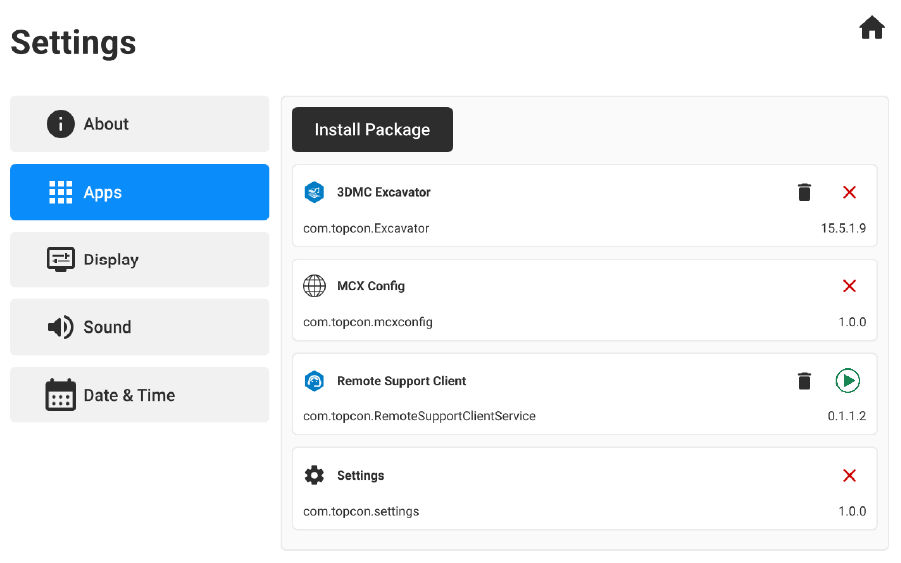Go to the home screen icon
This screenshot has width=901, height=563.
pos(872,28)
